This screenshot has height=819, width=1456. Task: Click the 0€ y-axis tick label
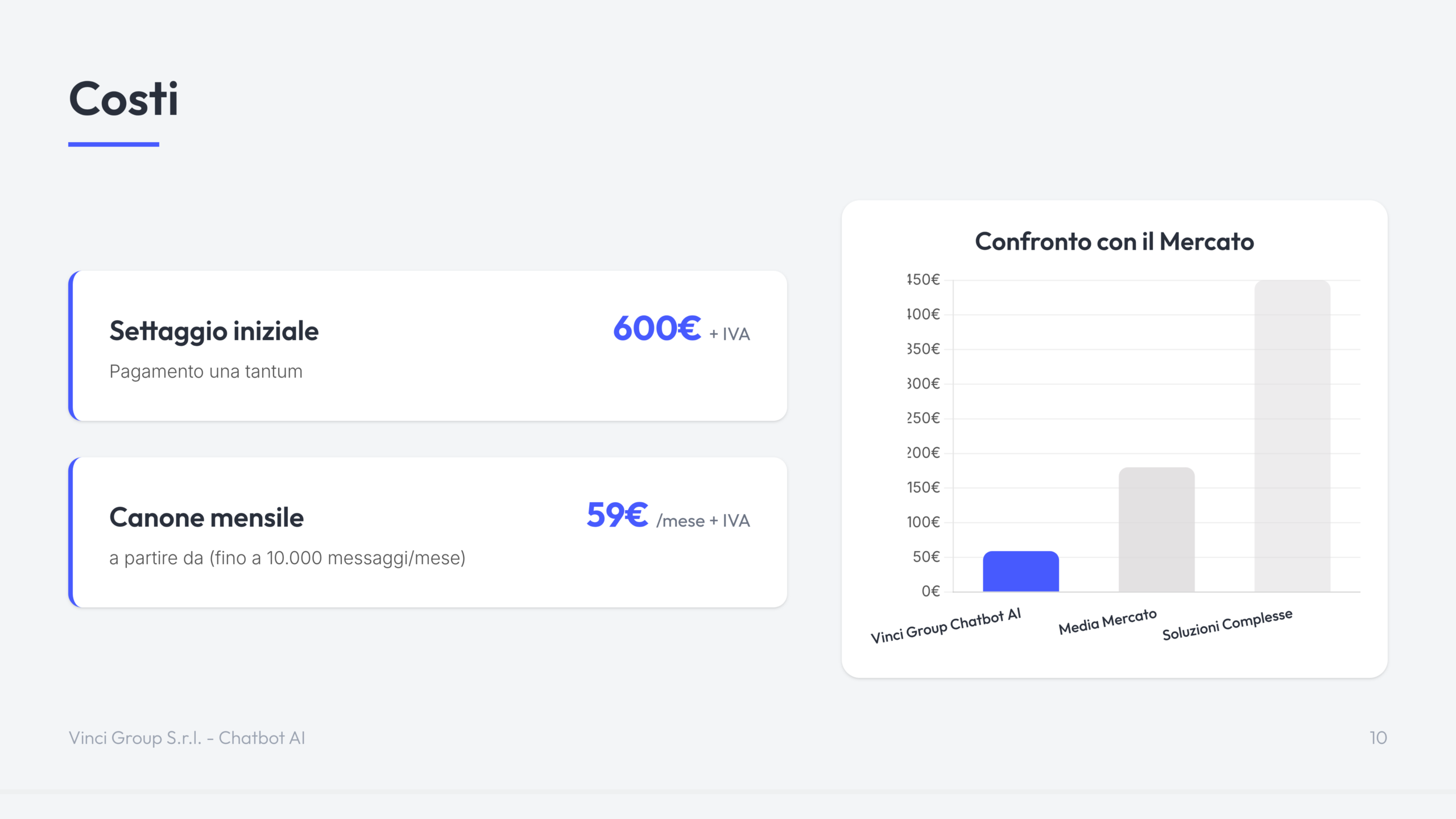pyautogui.click(x=930, y=591)
